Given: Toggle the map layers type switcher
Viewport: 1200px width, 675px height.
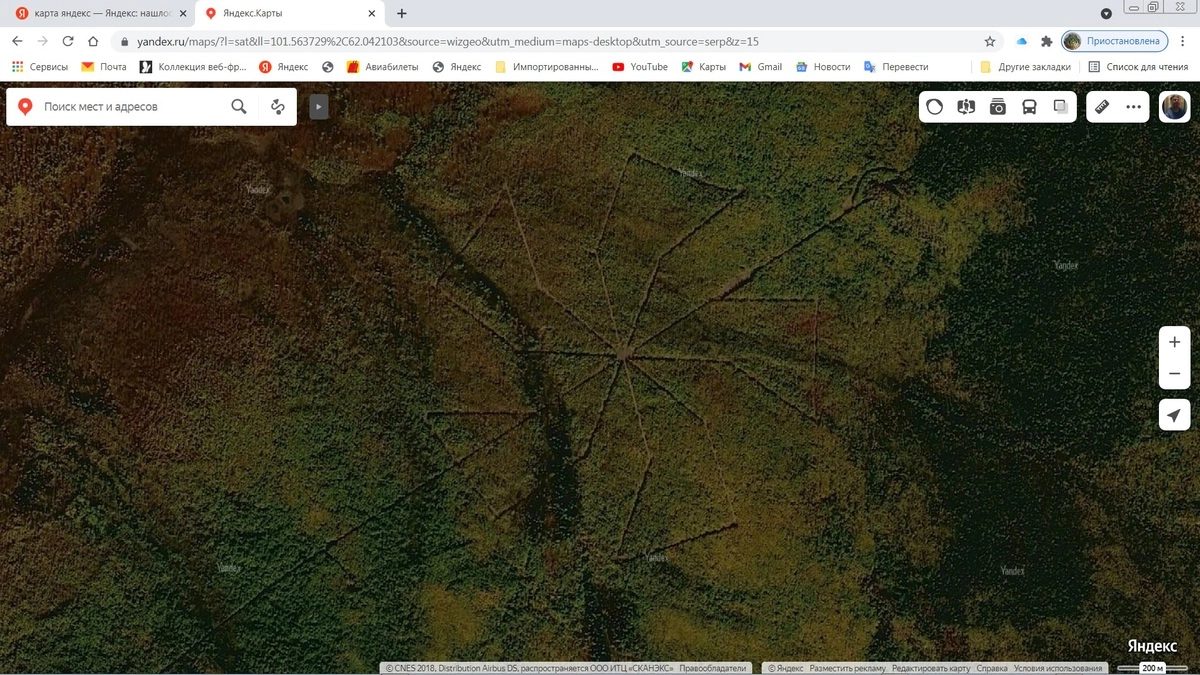Looking at the screenshot, I should (1061, 107).
